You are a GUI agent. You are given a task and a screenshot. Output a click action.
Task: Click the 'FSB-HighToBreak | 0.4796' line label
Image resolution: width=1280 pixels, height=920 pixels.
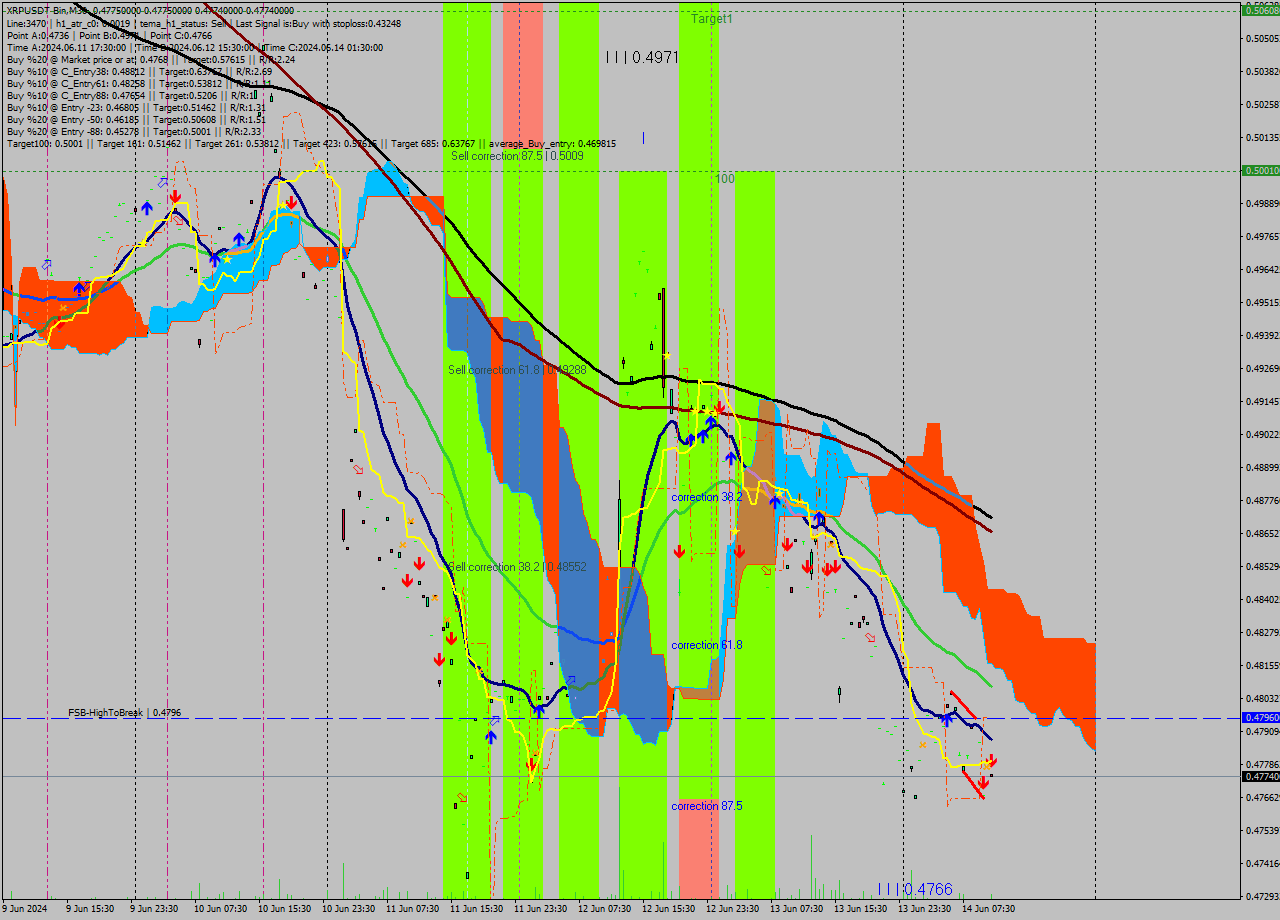pyautogui.click(x=125, y=713)
